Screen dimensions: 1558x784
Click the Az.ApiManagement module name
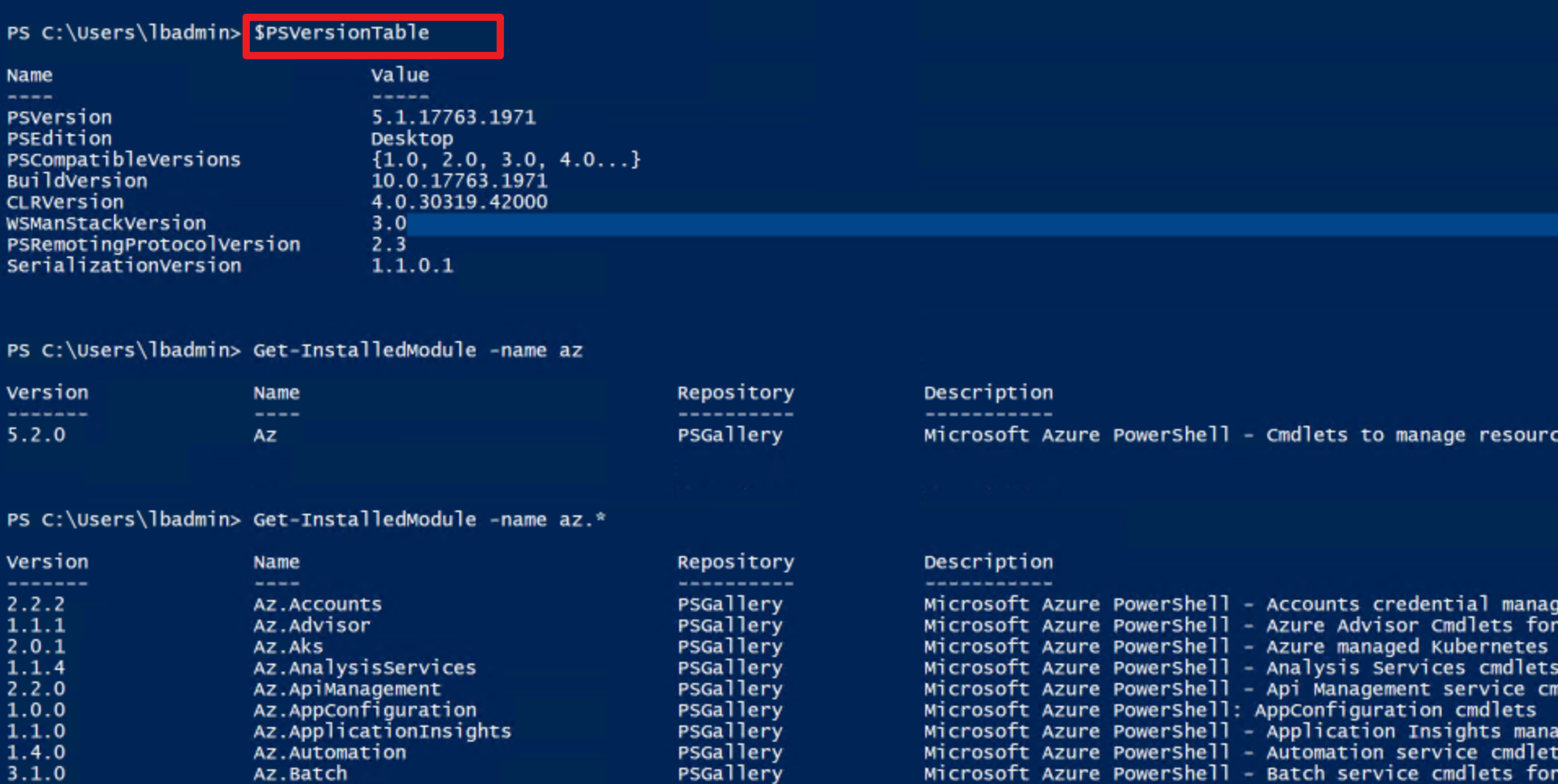pos(346,689)
